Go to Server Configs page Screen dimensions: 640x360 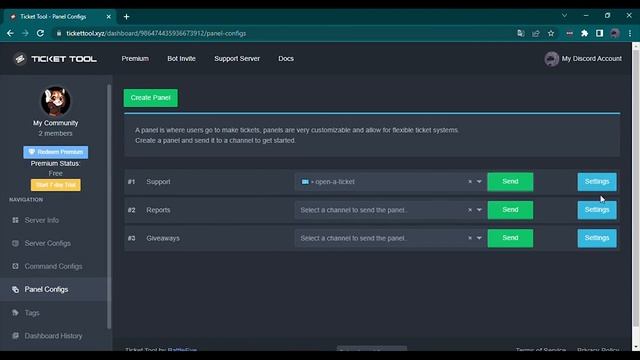tap(48, 243)
